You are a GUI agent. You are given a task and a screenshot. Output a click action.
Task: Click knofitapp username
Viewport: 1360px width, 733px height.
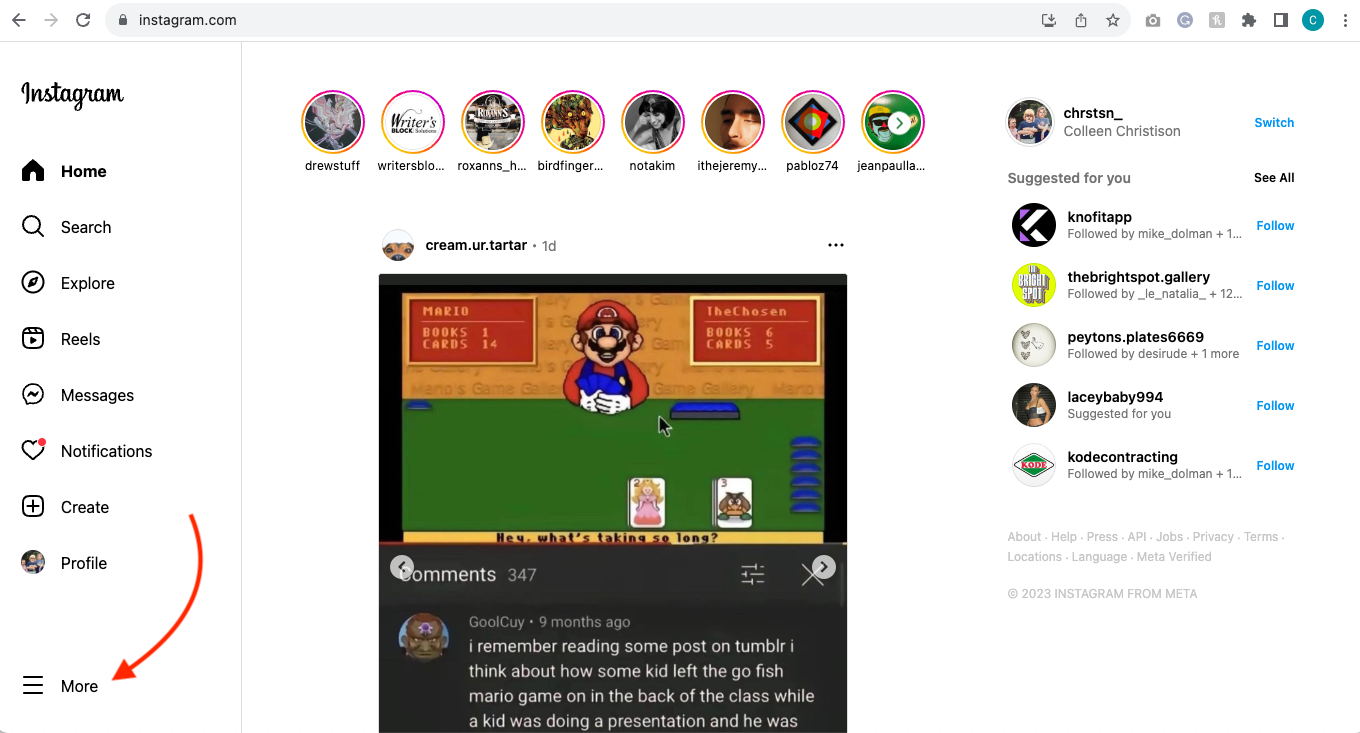1099,217
